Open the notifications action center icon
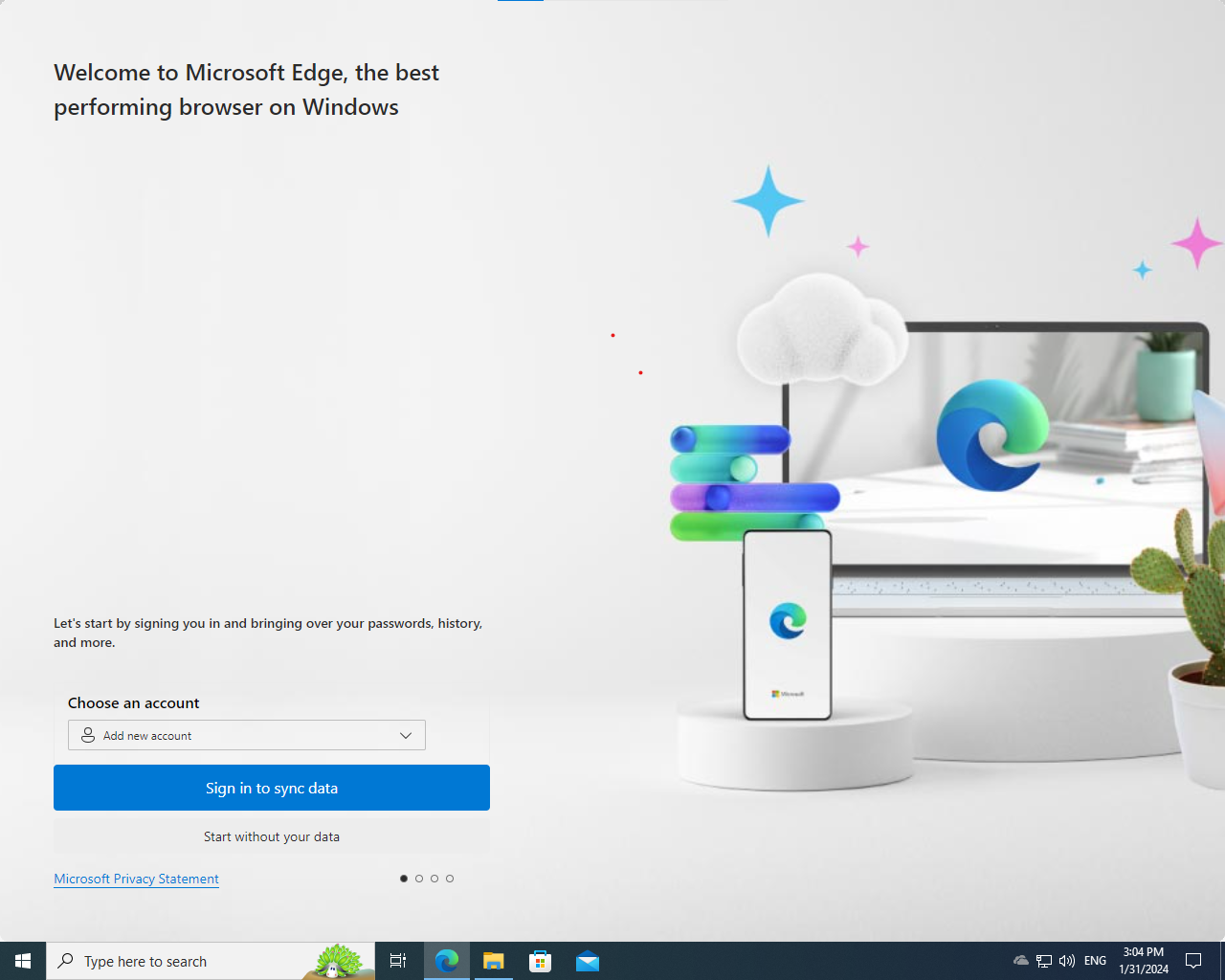This screenshot has height=980, width=1225. 1193,961
